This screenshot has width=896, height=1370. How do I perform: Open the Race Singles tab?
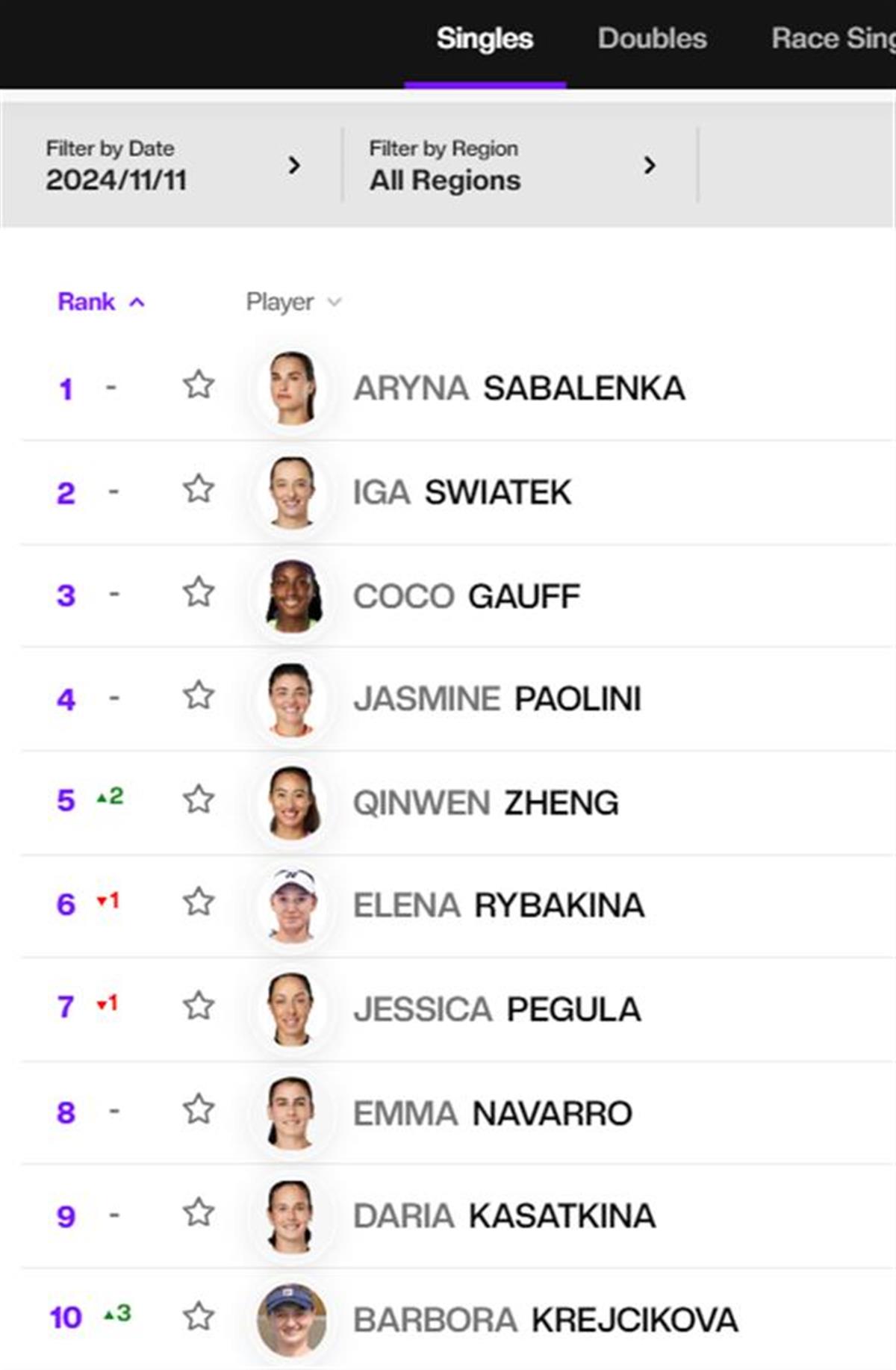pyautogui.click(x=833, y=39)
